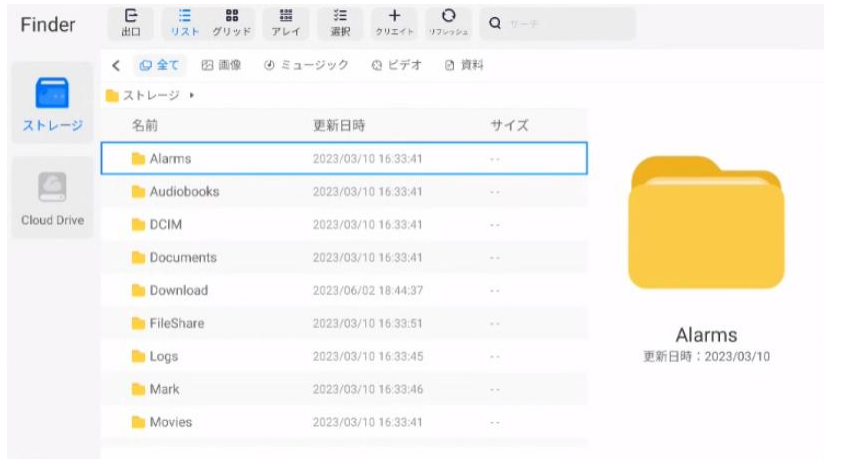Sort by the 更新日時 column header

pyautogui.click(x=339, y=126)
